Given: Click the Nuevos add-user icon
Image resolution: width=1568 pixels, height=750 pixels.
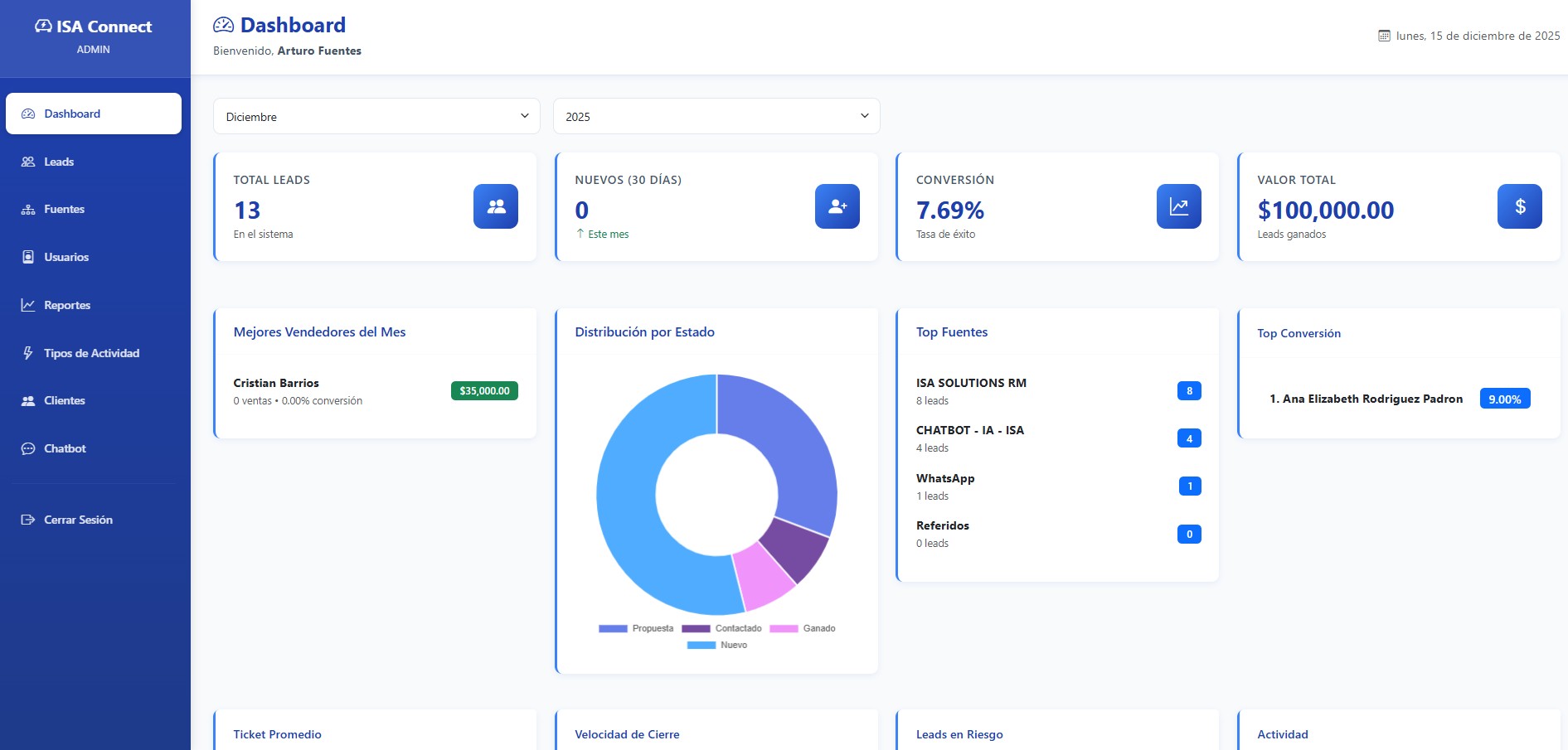Looking at the screenshot, I should pos(837,206).
